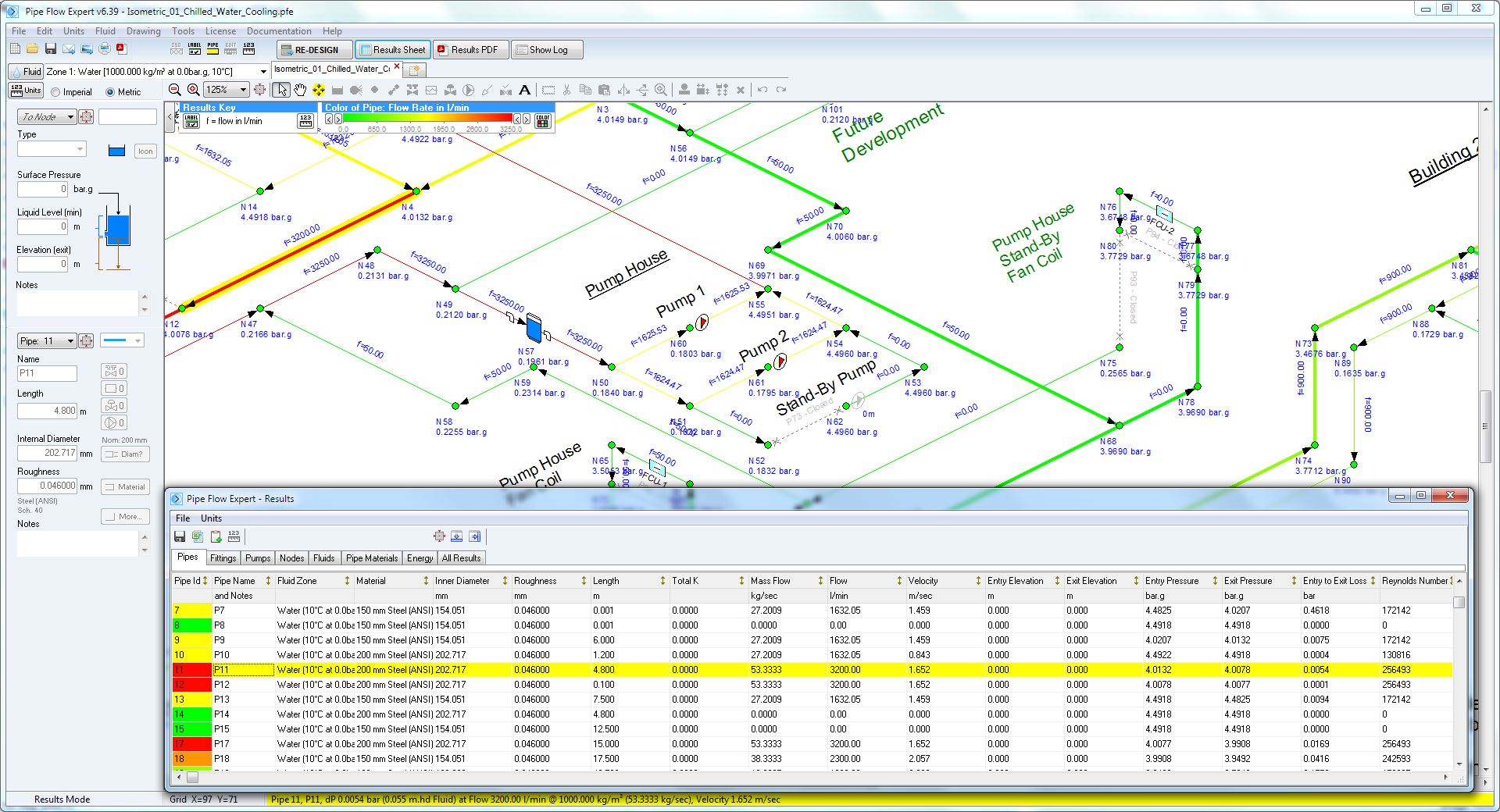Sort results by the Inner Diameter column arrows

pyautogui.click(x=505, y=581)
